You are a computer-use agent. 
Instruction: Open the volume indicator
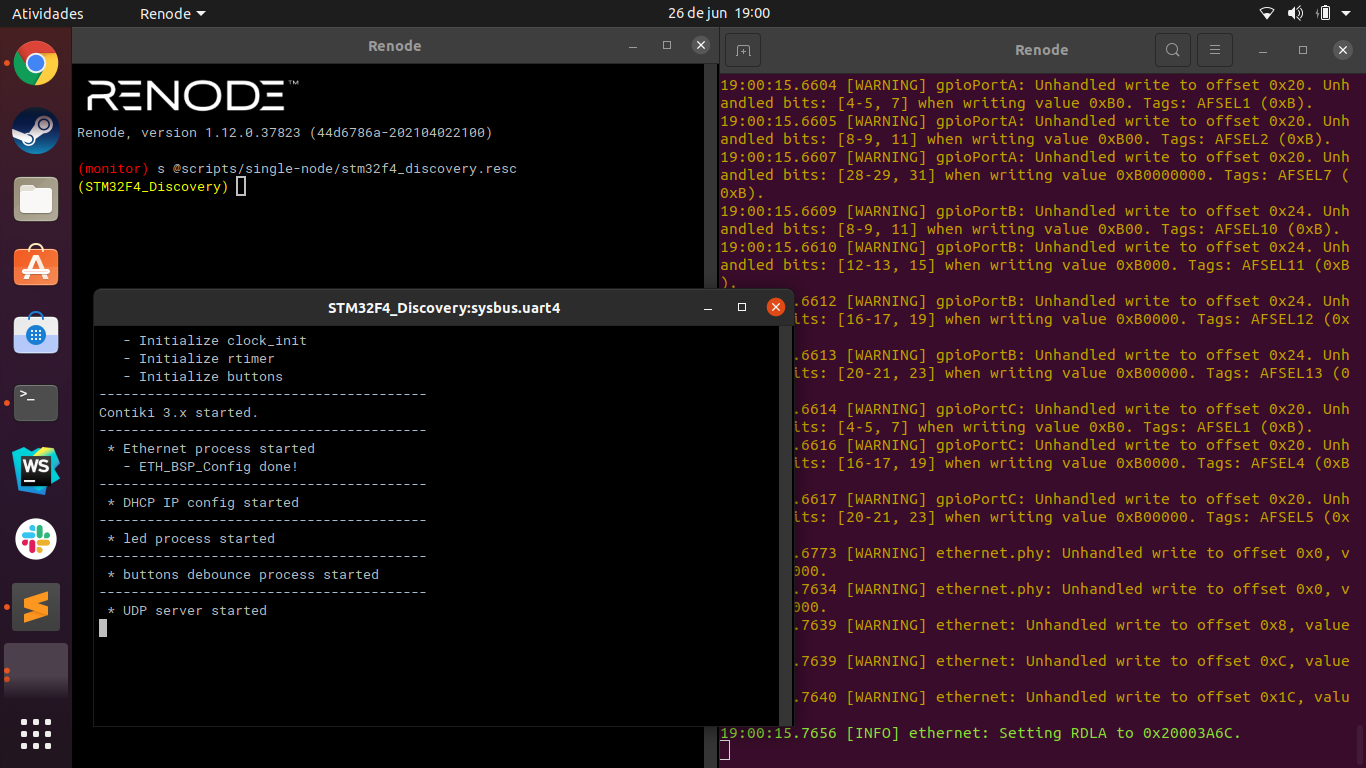point(1295,13)
